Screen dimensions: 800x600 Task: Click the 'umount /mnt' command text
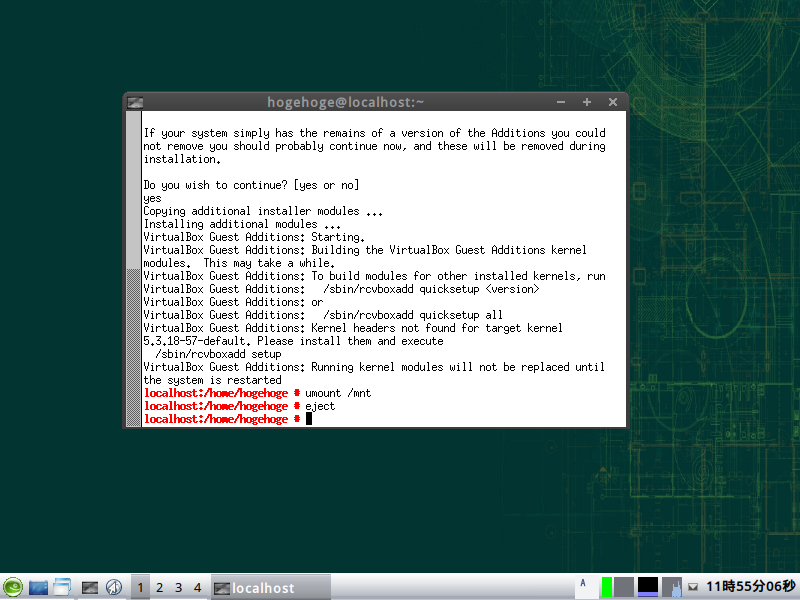[338, 393]
